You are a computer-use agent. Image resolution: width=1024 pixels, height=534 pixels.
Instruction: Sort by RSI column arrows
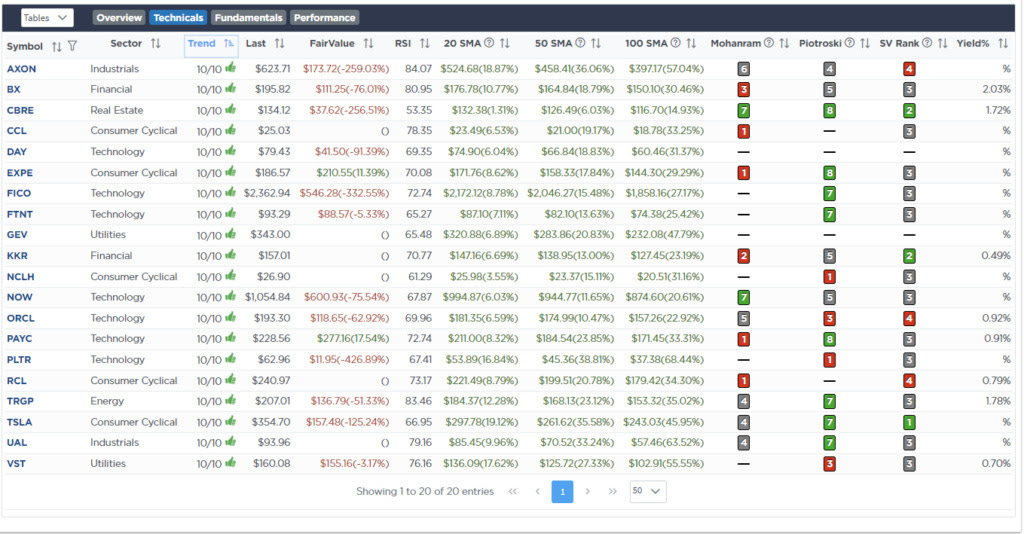pos(424,44)
